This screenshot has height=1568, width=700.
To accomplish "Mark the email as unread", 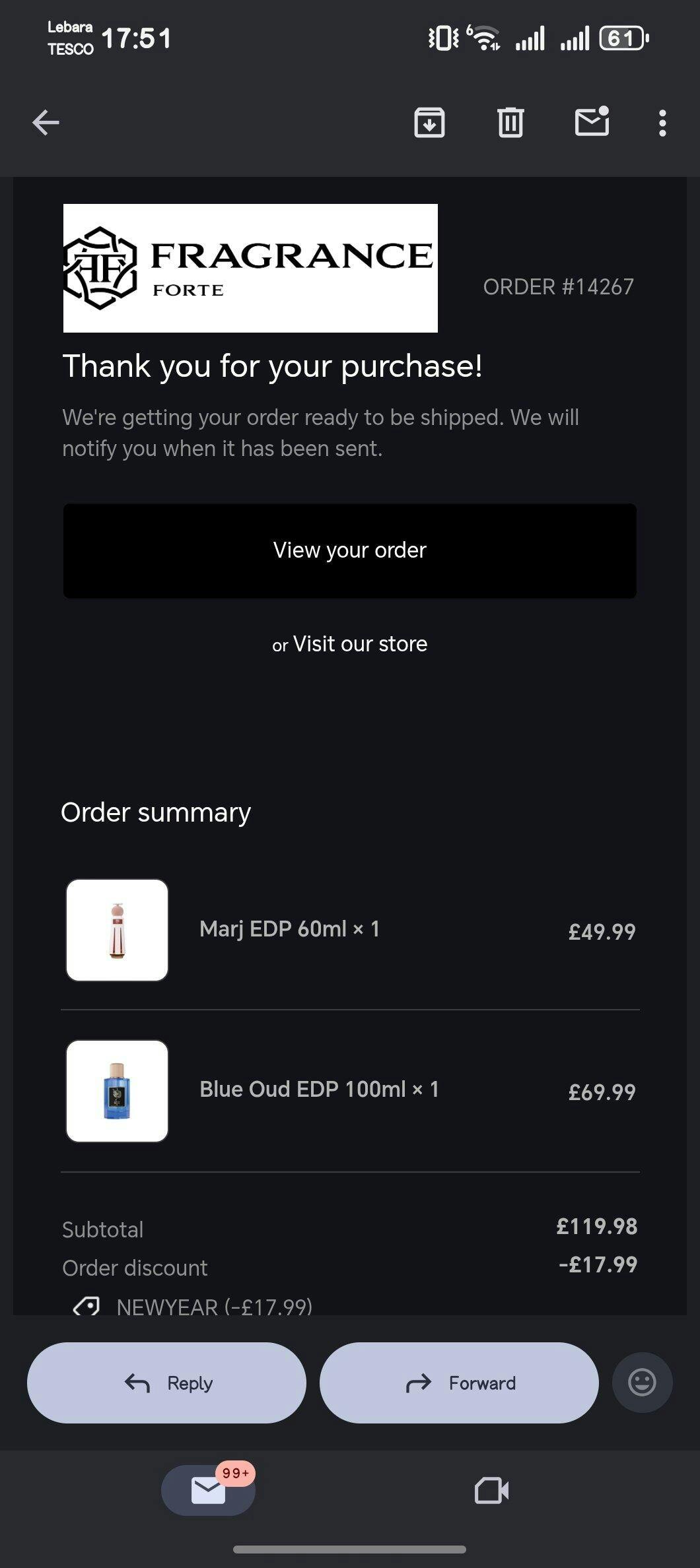I will point(592,121).
